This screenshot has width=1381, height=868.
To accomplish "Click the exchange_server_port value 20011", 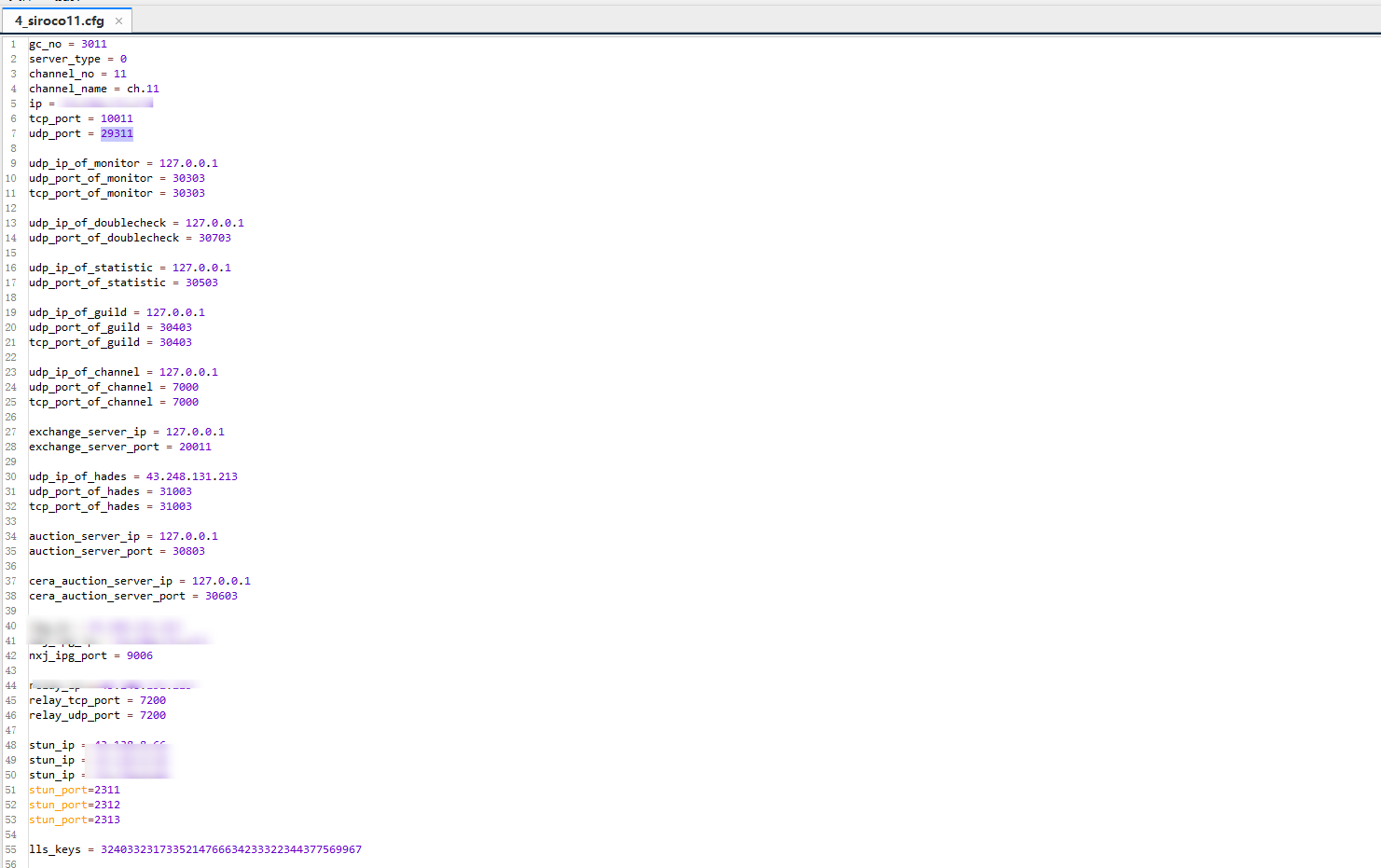I will pyautogui.click(x=195, y=447).
